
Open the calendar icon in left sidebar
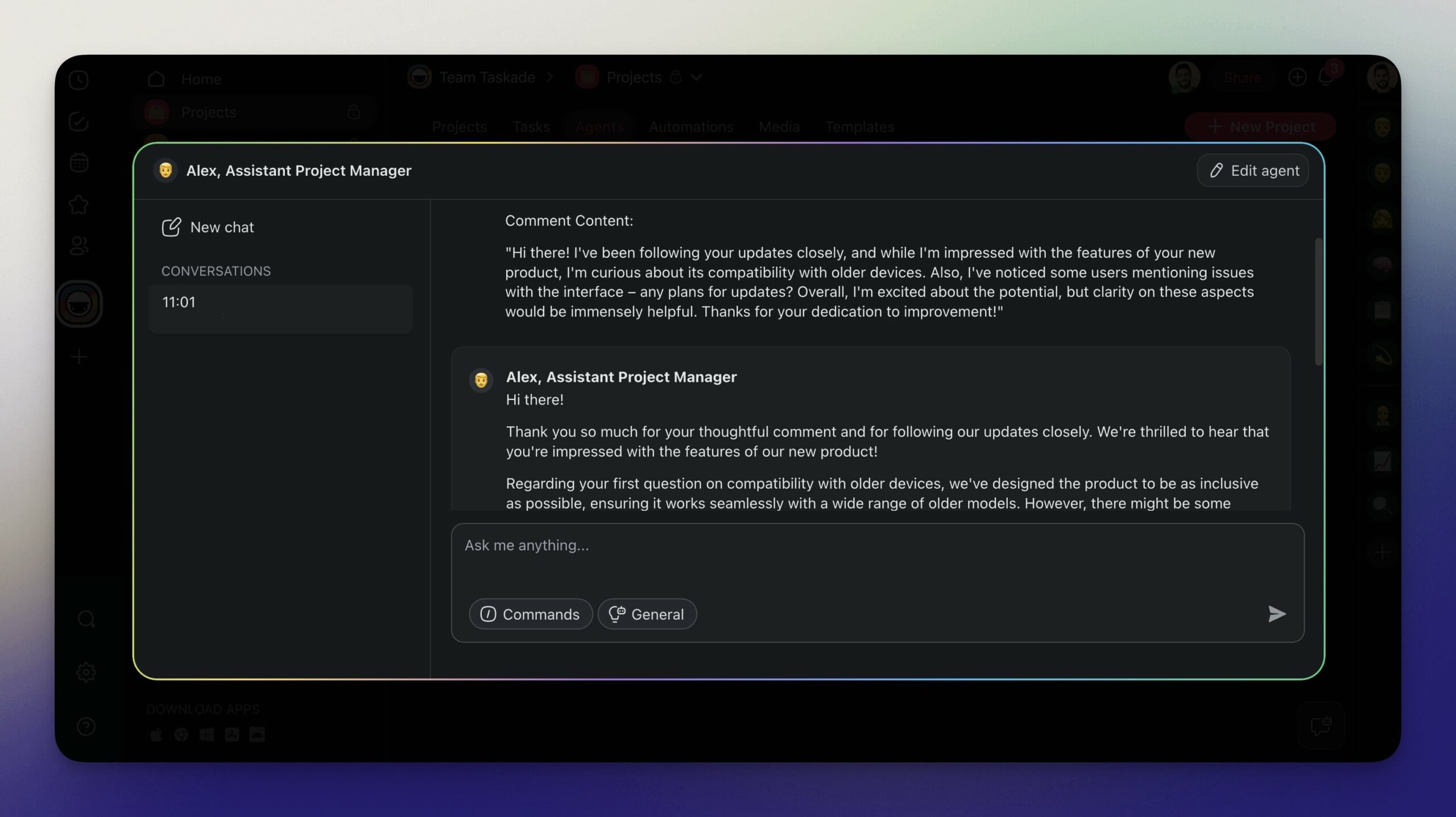tap(78, 163)
